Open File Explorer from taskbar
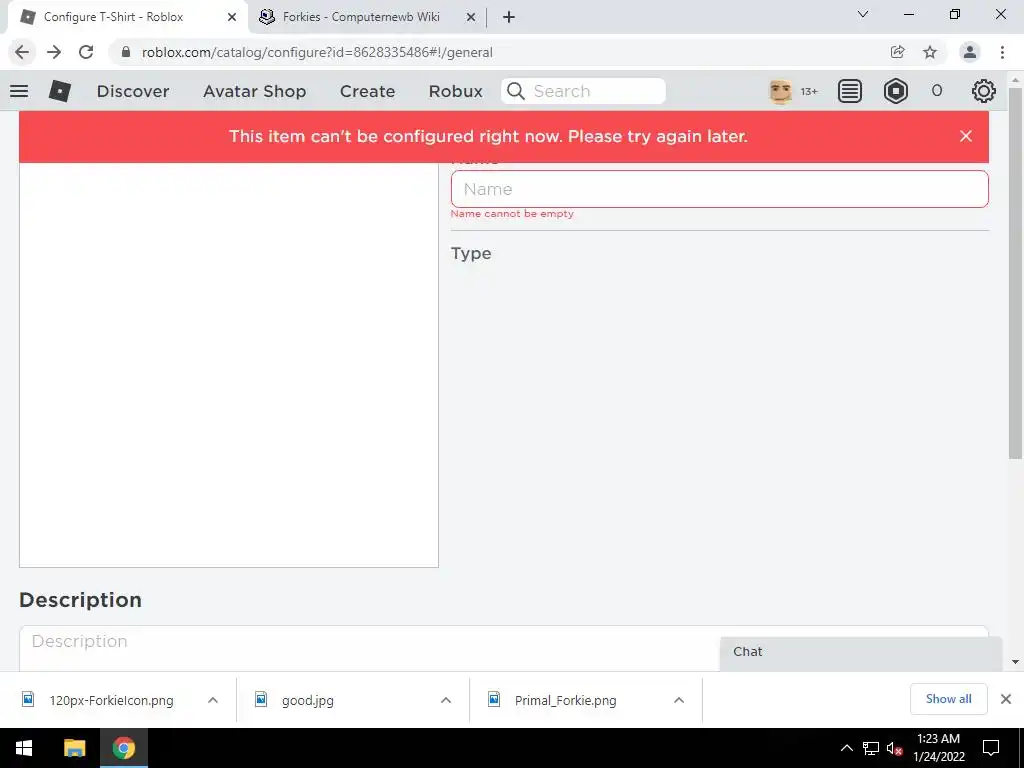 (x=74, y=748)
